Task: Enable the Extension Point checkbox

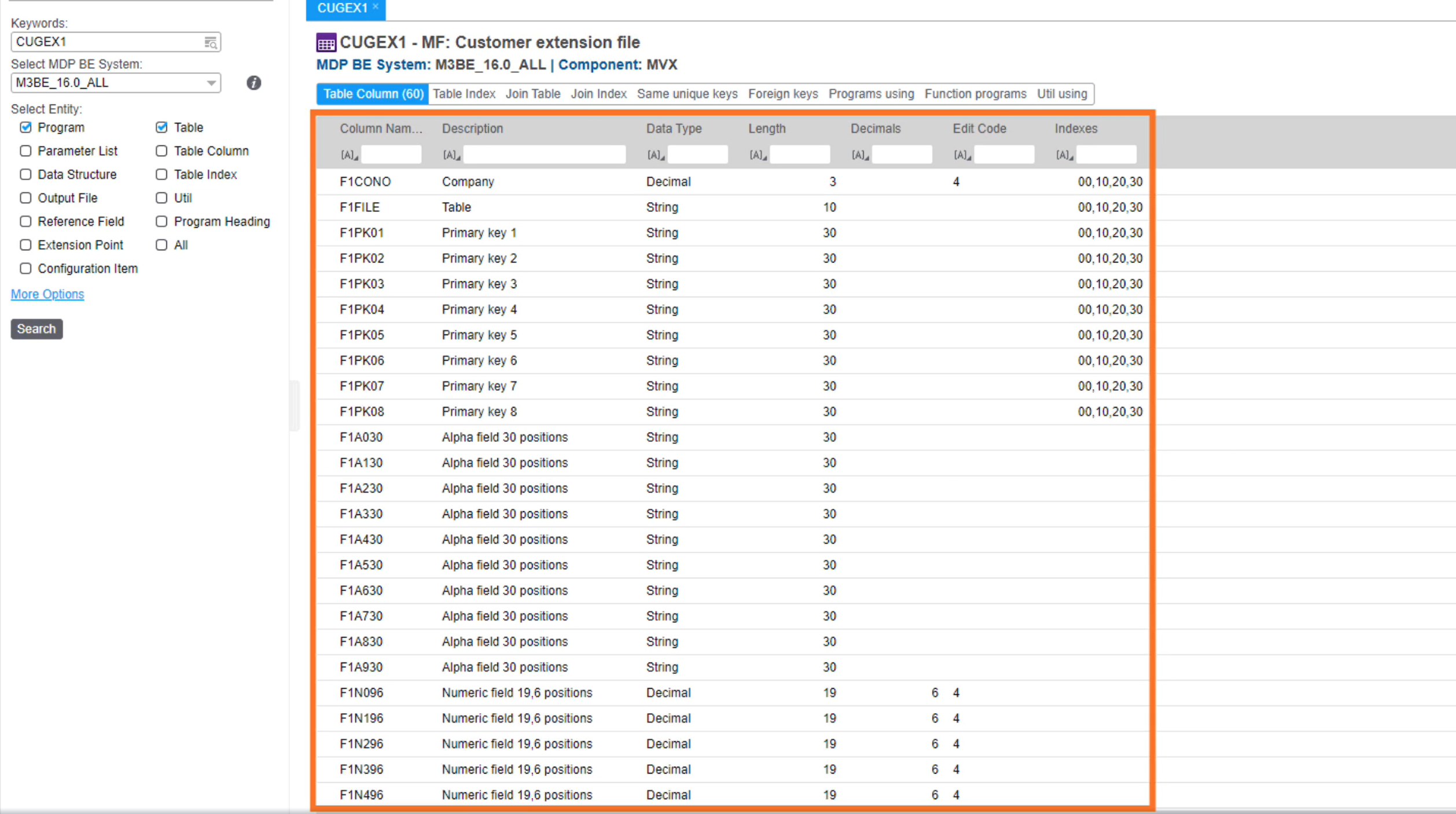Action: coord(25,245)
